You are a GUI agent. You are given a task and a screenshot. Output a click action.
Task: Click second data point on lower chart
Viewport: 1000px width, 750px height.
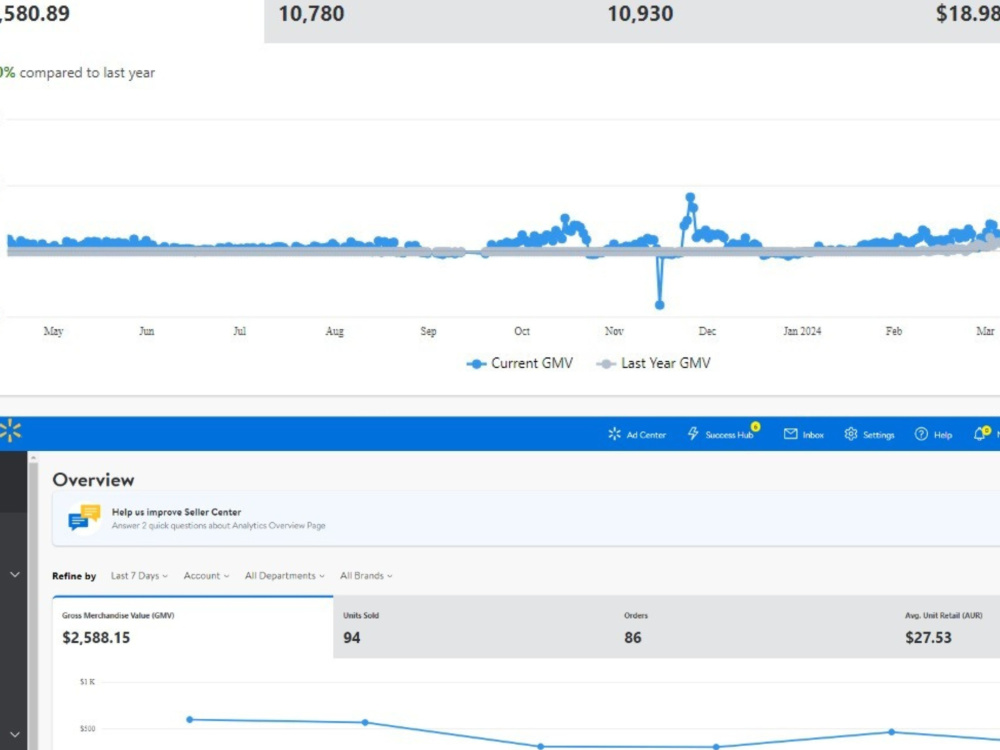365,723
